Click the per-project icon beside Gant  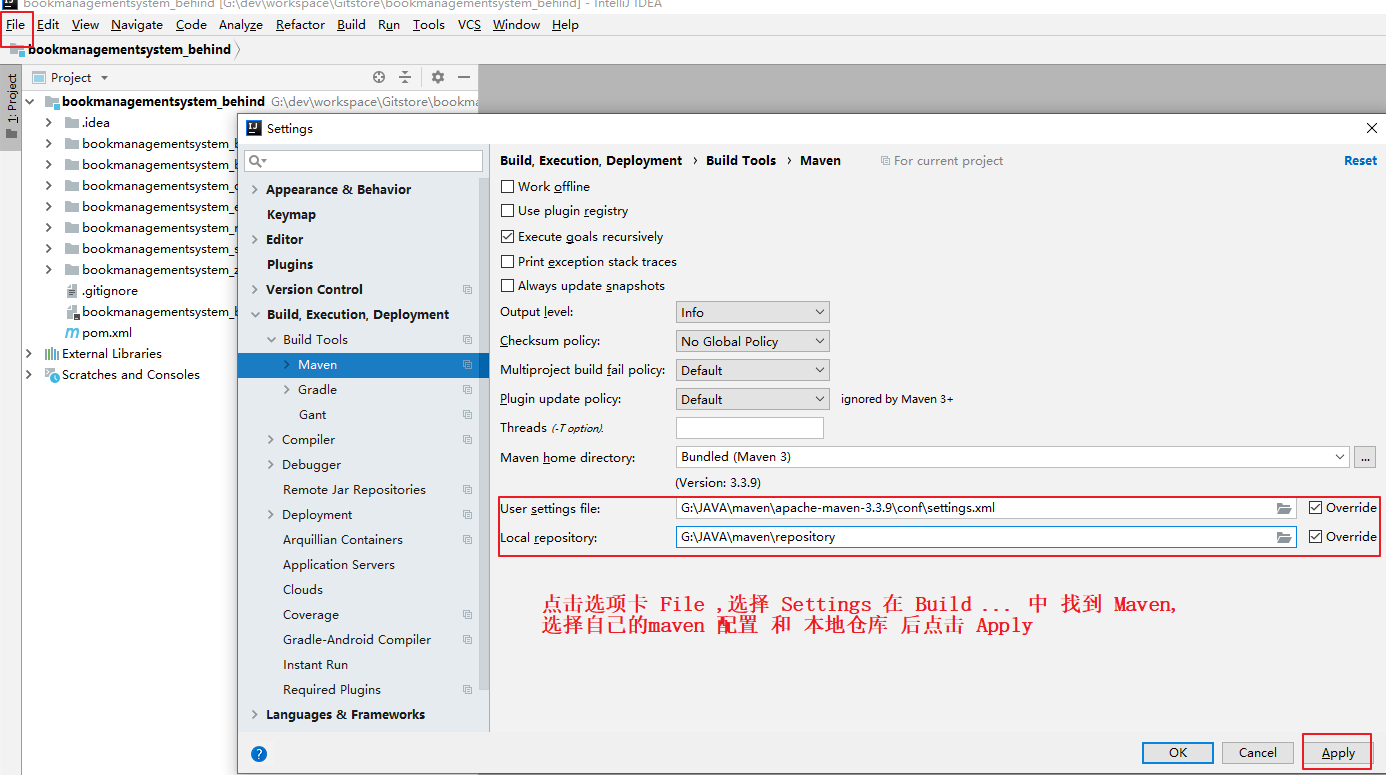tap(467, 415)
